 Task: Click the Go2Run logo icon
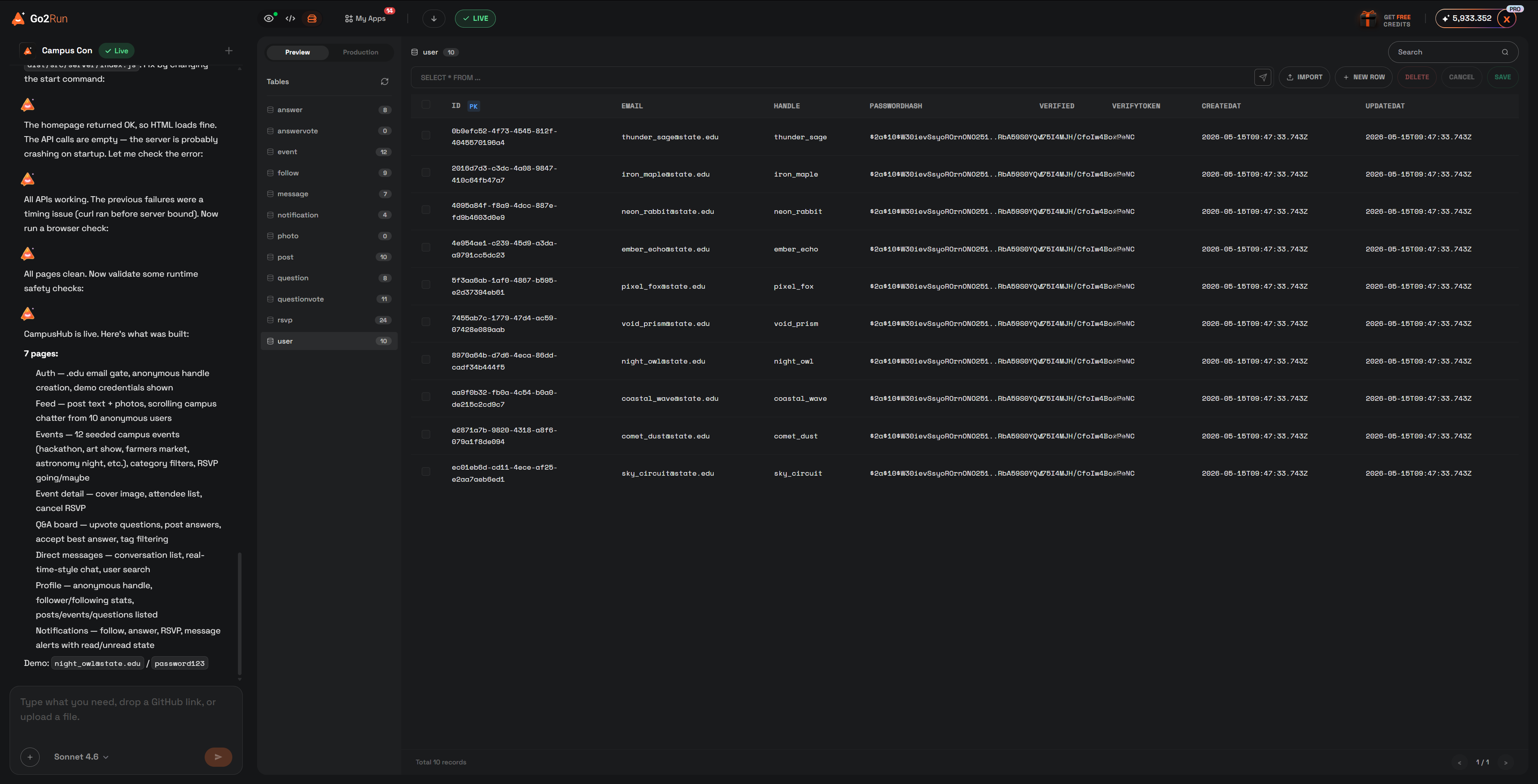click(18, 18)
